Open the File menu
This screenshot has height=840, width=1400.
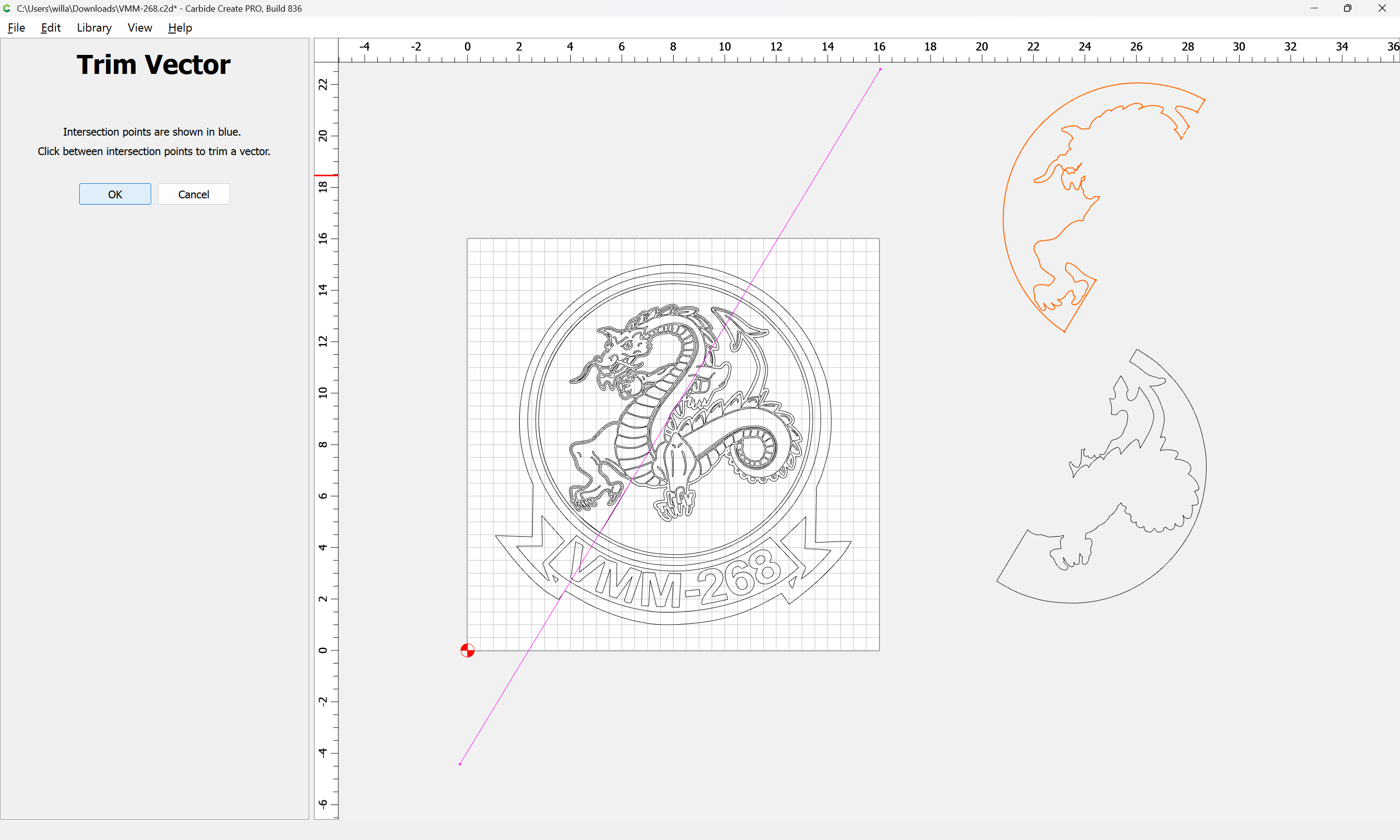[x=16, y=28]
